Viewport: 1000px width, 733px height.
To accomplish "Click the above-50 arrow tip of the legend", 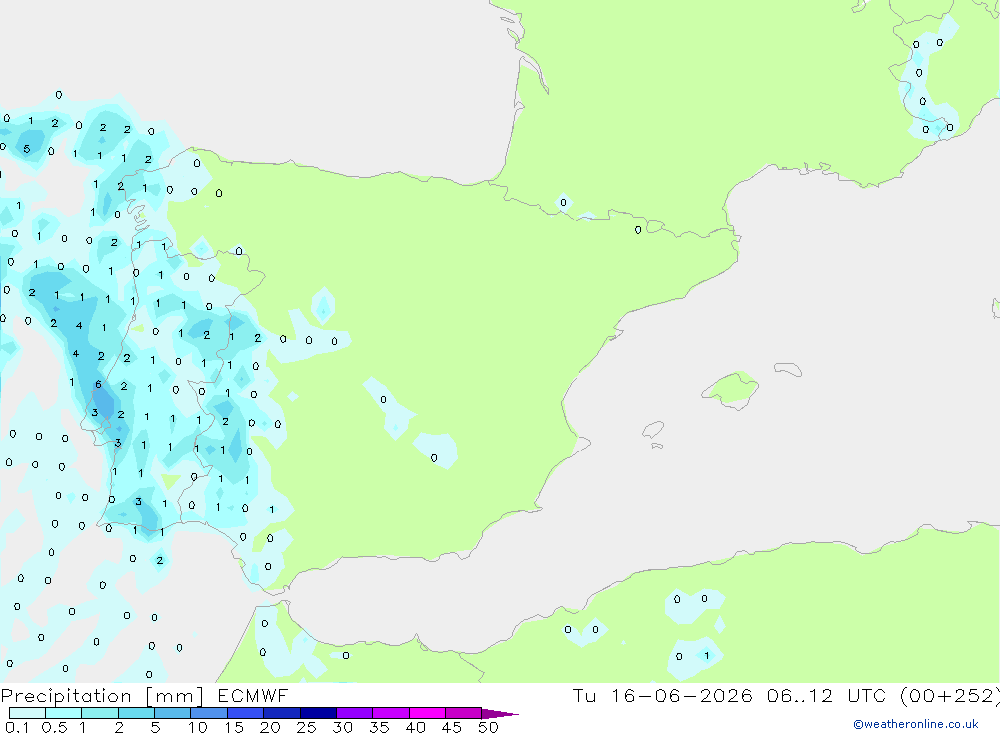I will (500, 714).
